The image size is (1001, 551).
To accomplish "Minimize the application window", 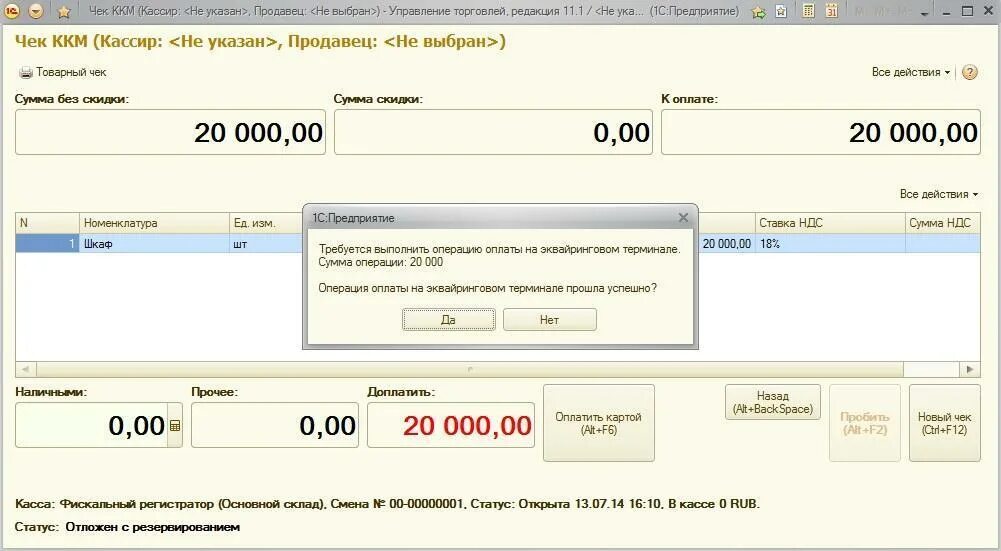I will (x=946, y=12).
